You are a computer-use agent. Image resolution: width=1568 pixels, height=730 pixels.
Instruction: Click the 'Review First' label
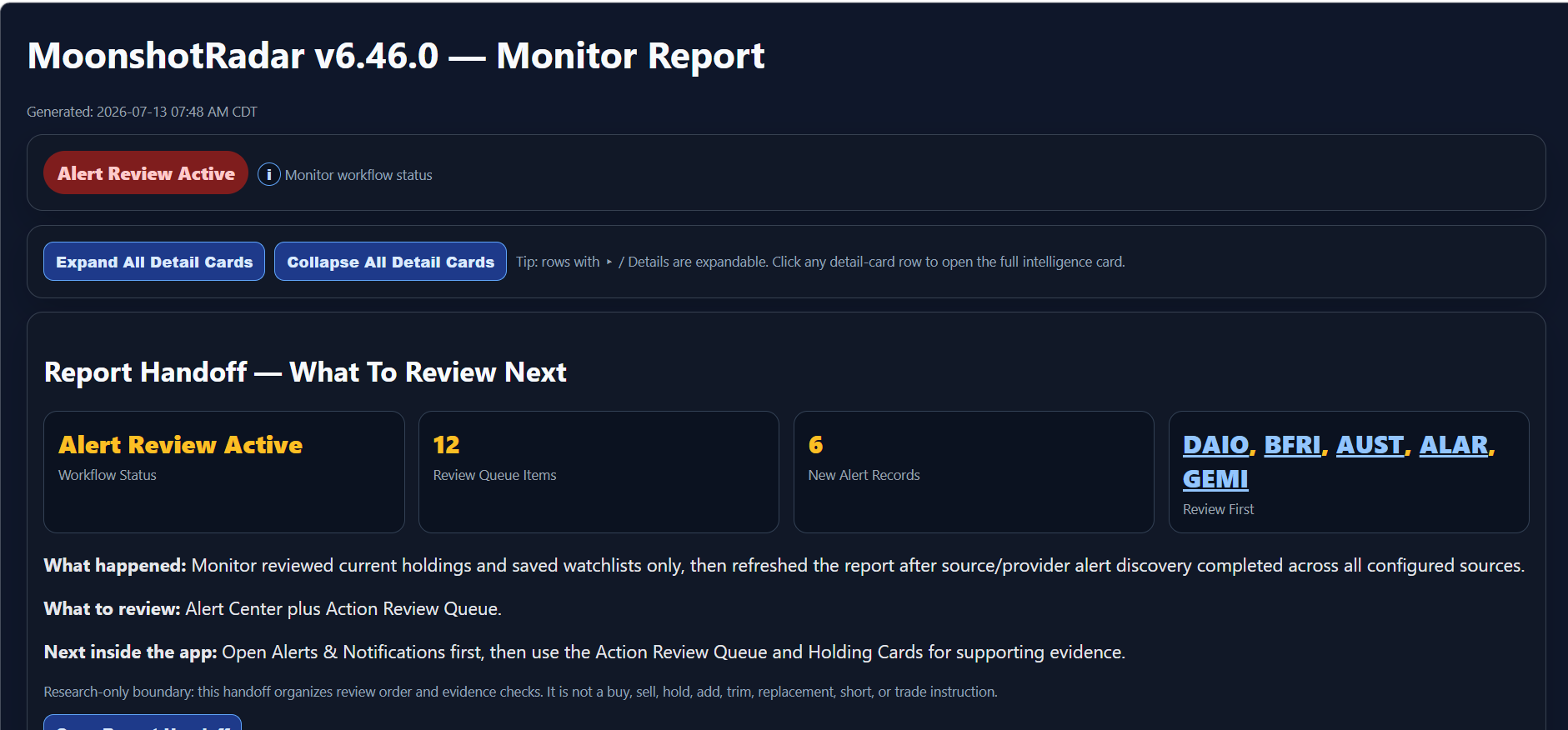pos(1218,509)
